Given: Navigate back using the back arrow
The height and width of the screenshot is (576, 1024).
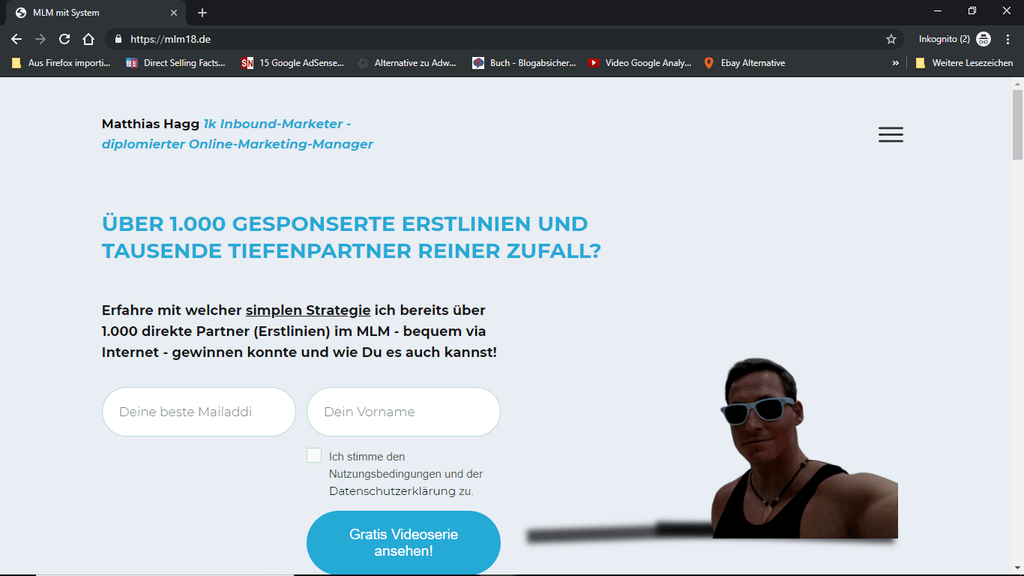Looking at the screenshot, I should (16, 38).
